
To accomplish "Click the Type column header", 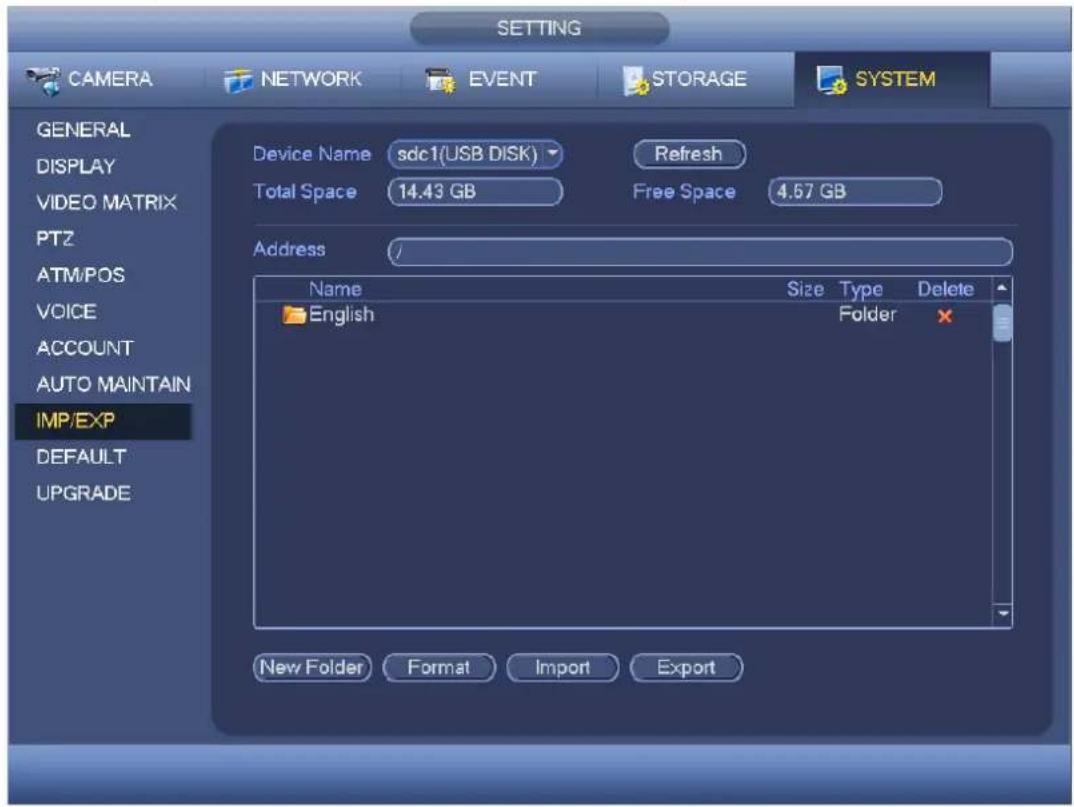I will click(860, 290).
